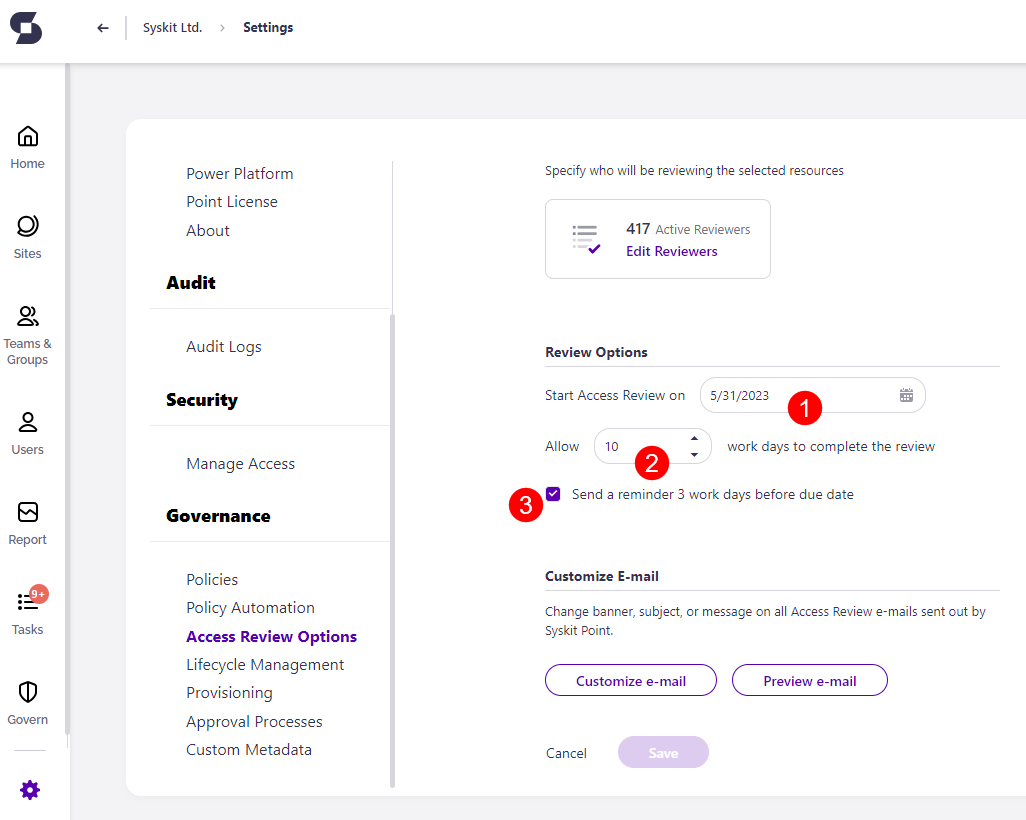The height and width of the screenshot is (820, 1026).
Task: Increase work days using the up stepper
Action: [x=695, y=438]
